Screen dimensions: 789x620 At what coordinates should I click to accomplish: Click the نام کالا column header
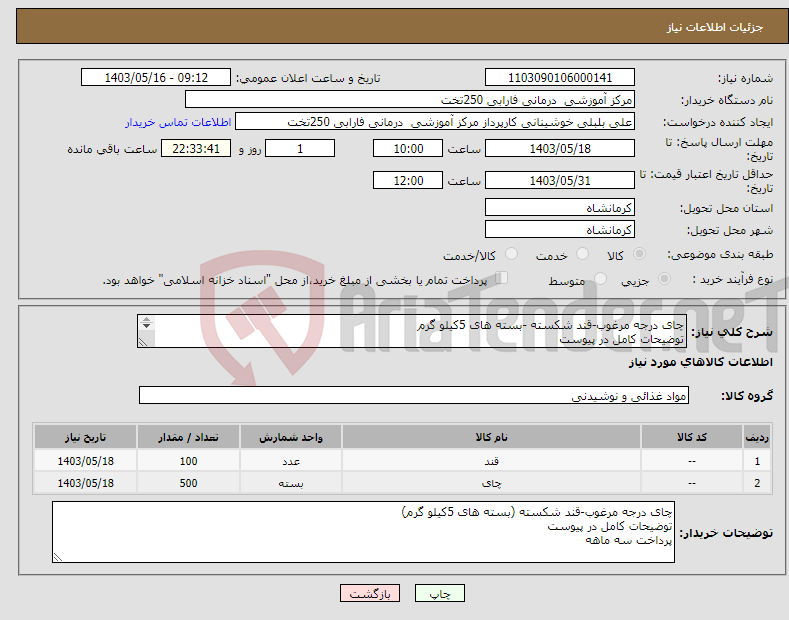[491, 437]
